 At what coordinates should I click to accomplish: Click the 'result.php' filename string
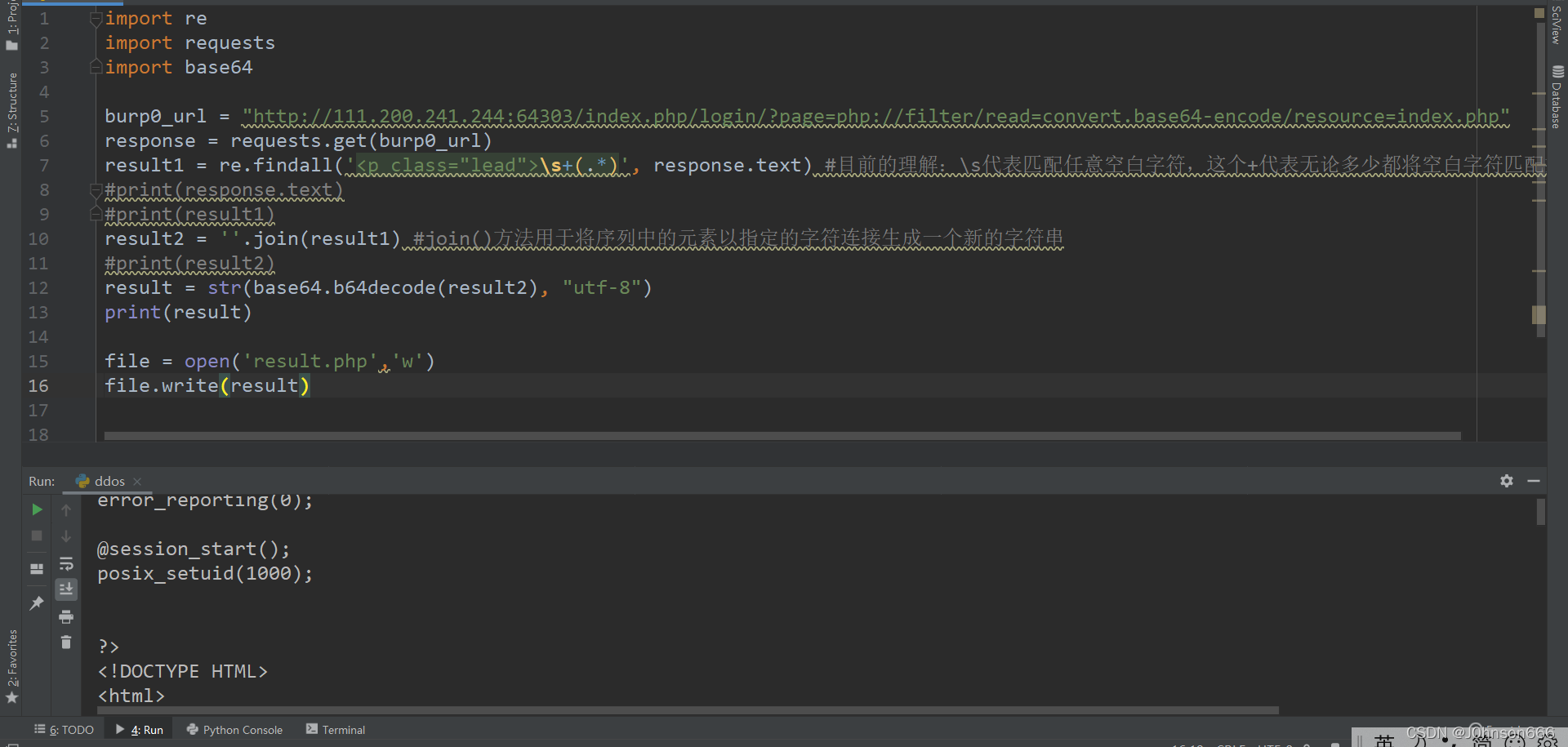click(310, 362)
